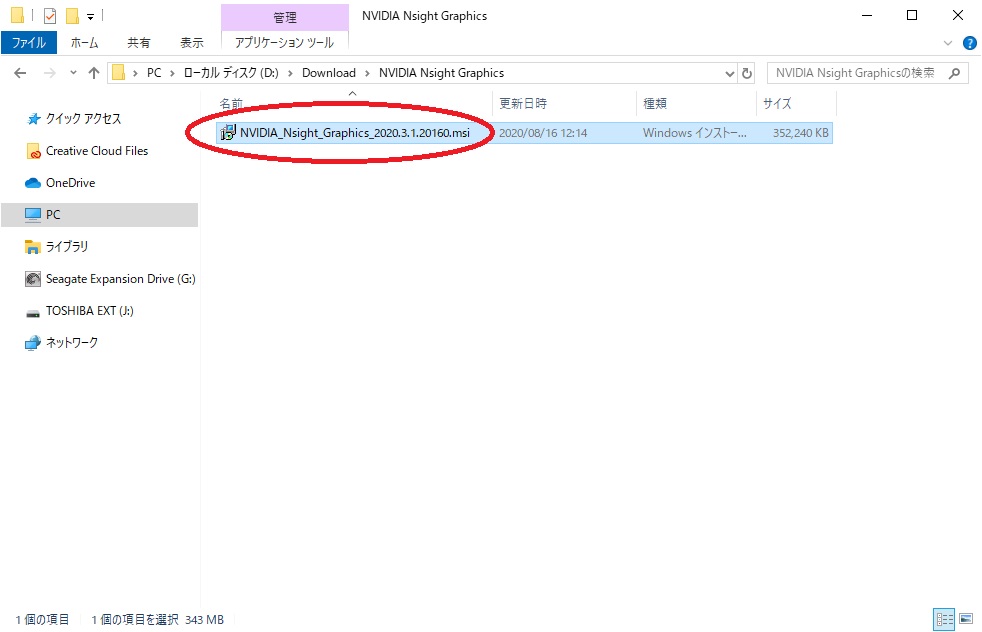Select ライブラリ in navigation pane
982x632 pixels.
pos(67,247)
